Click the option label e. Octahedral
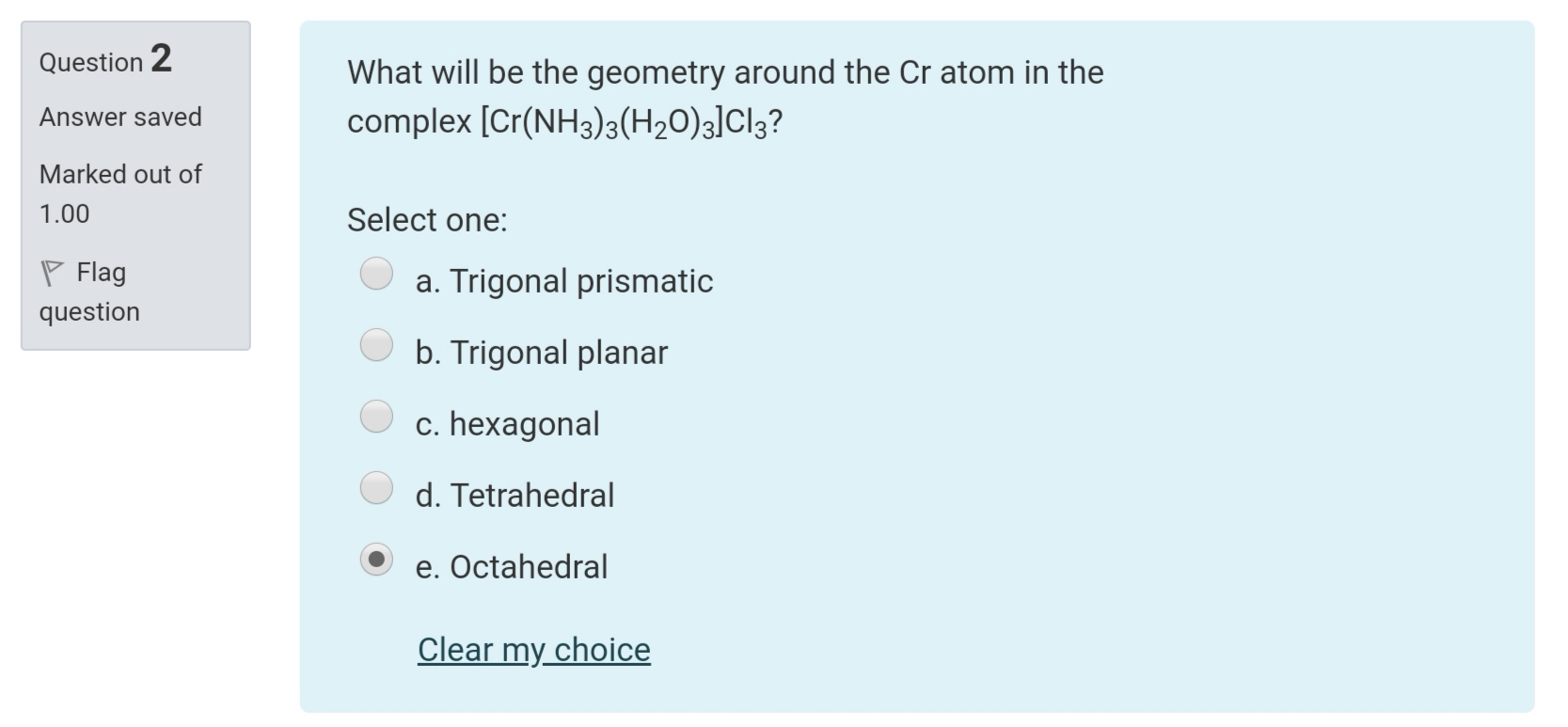Image resolution: width=1568 pixels, height=727 pixels. (512, 566)
